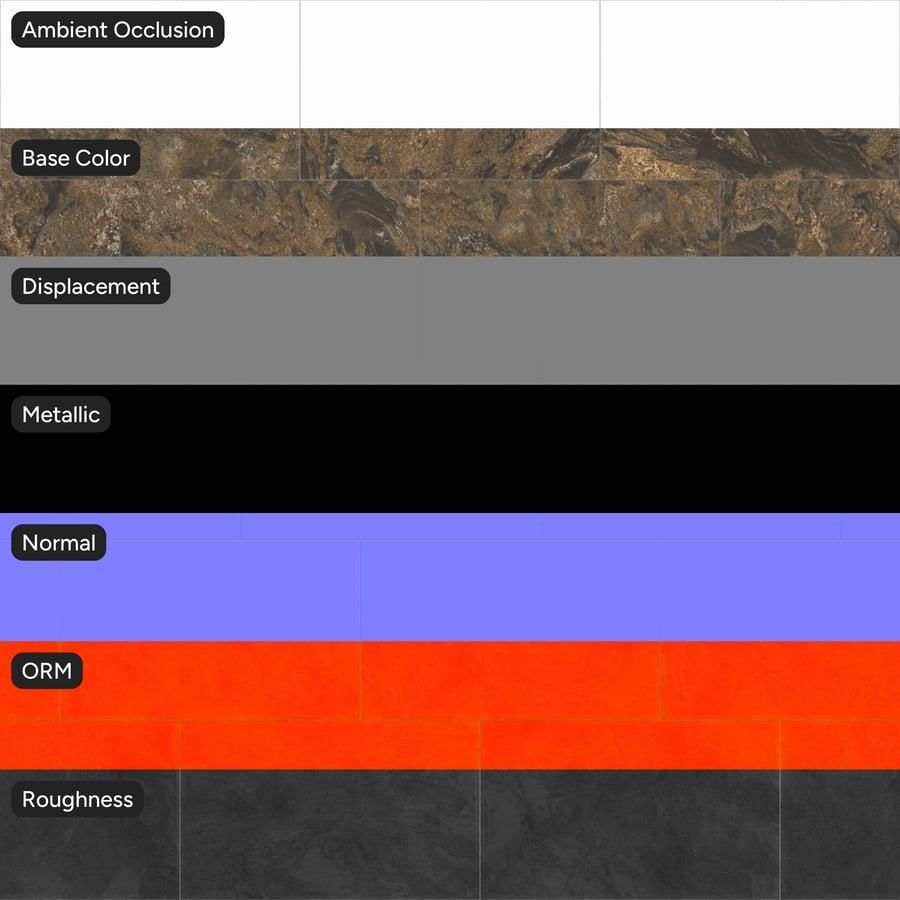Select the Displacement label

91,286
